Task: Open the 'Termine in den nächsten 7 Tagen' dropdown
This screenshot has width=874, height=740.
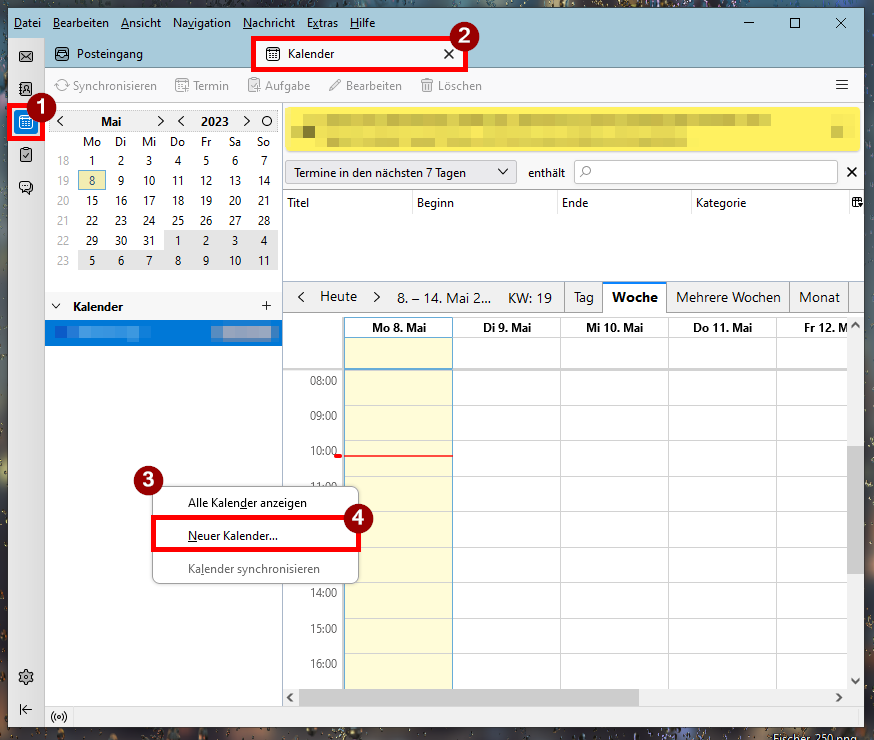Action: 400,172
